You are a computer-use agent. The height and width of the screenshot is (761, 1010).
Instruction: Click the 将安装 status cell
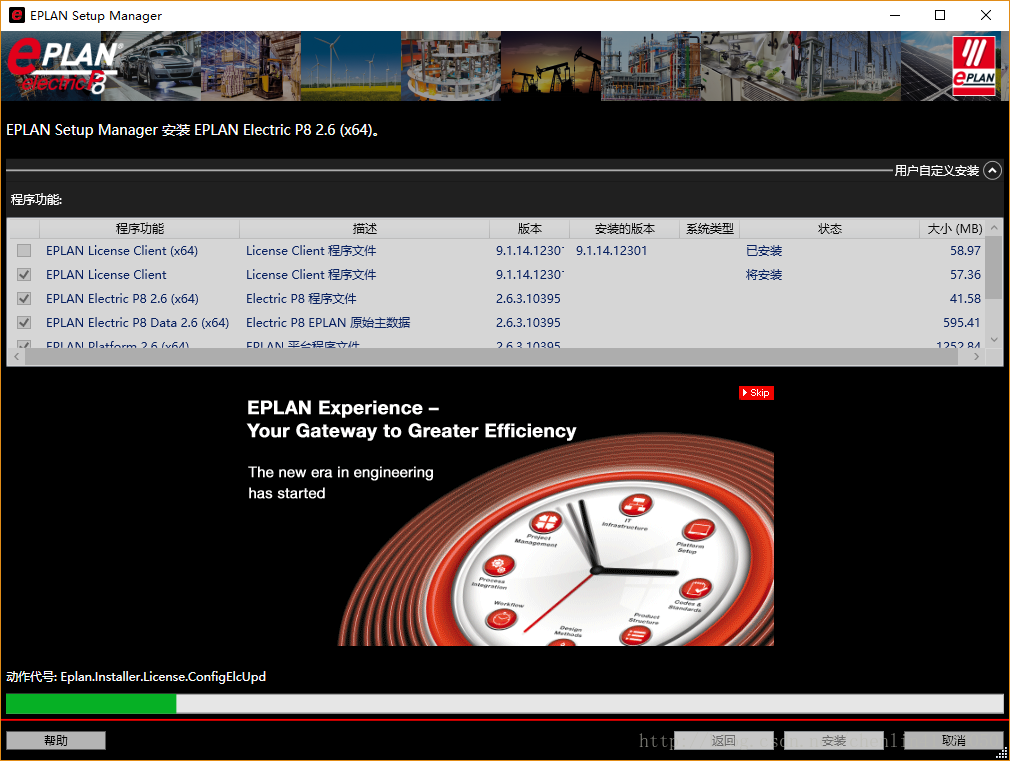(x=764, y=275)
